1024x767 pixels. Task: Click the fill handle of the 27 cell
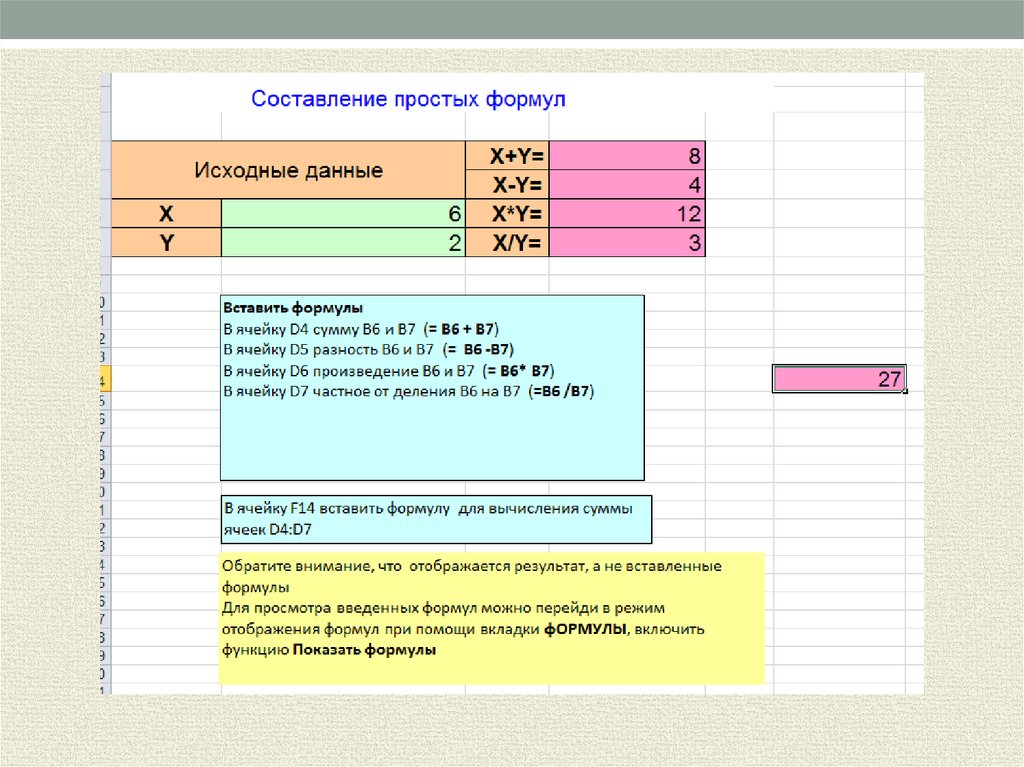coord(905,392)
